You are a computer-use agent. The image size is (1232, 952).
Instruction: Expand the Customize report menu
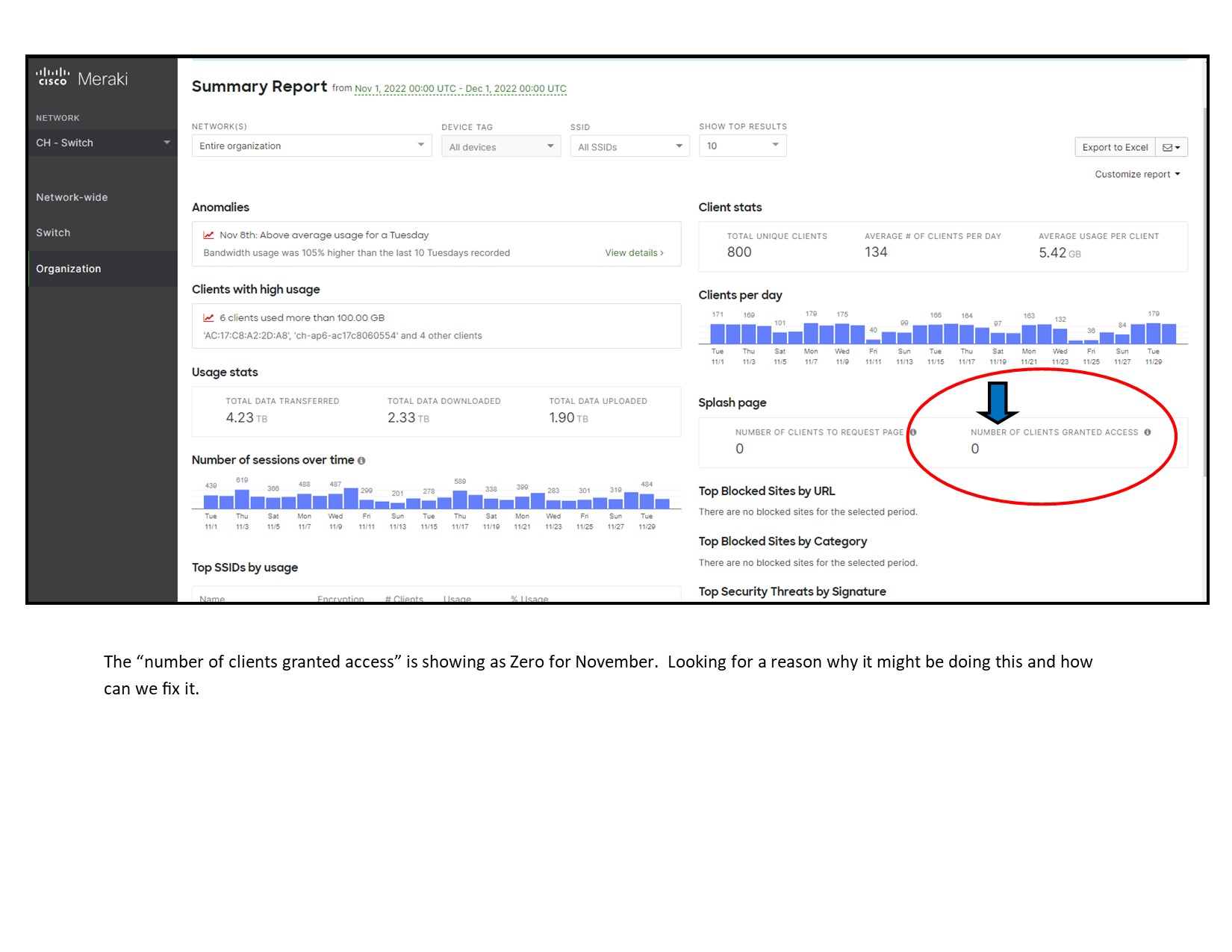point(1137,174)
